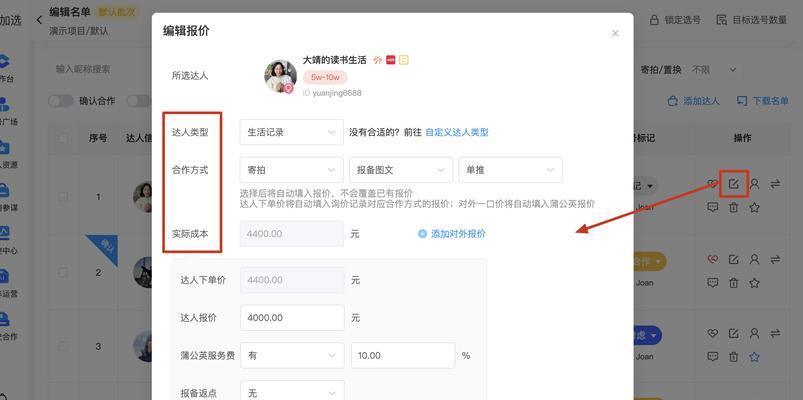Open the blue status dropdown in row 3
Image resolution: width=803 pixels, height=400 pixels.
[x=647, y=336]
